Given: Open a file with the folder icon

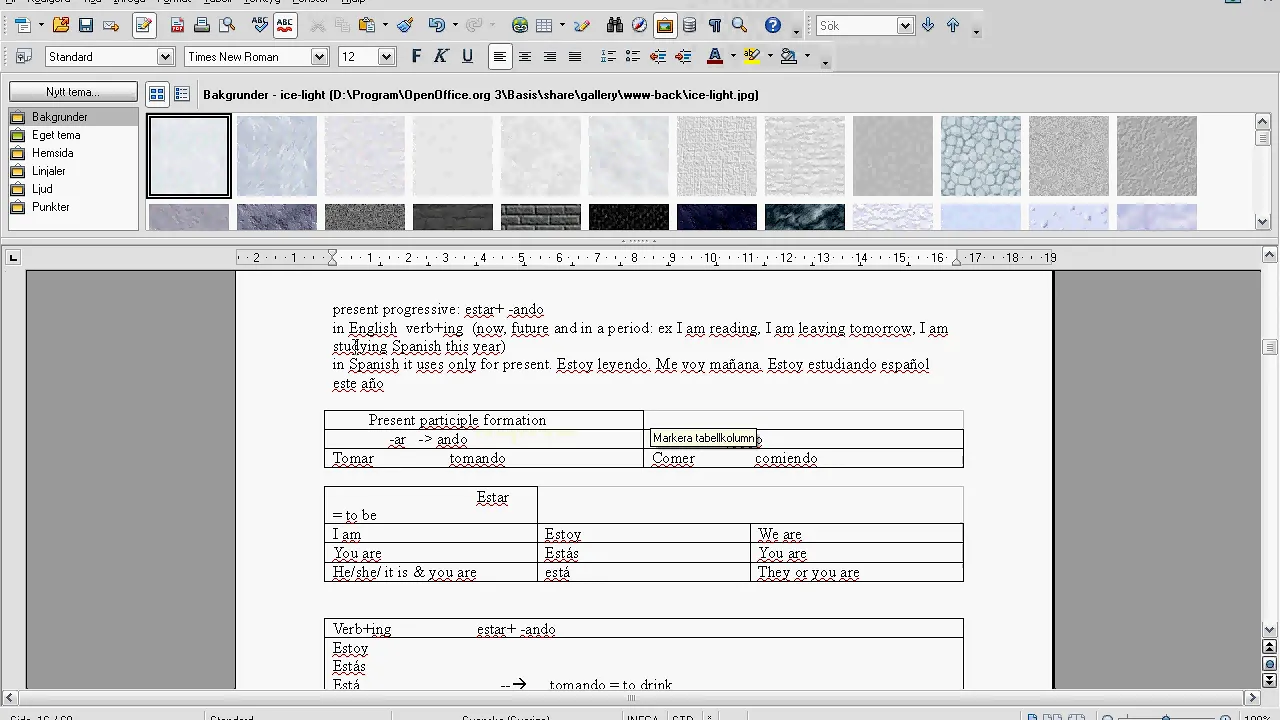Looking at the screenshot, I should point(61,26).
